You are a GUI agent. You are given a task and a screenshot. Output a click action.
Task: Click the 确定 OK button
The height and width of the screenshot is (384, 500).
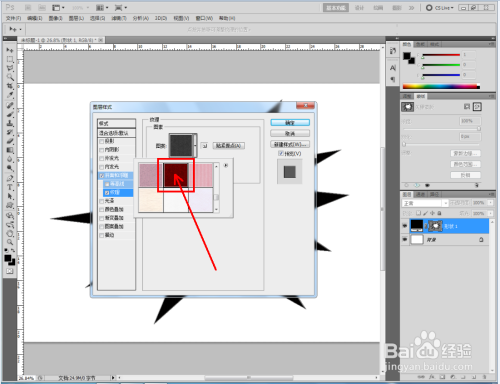coord(290,123)
